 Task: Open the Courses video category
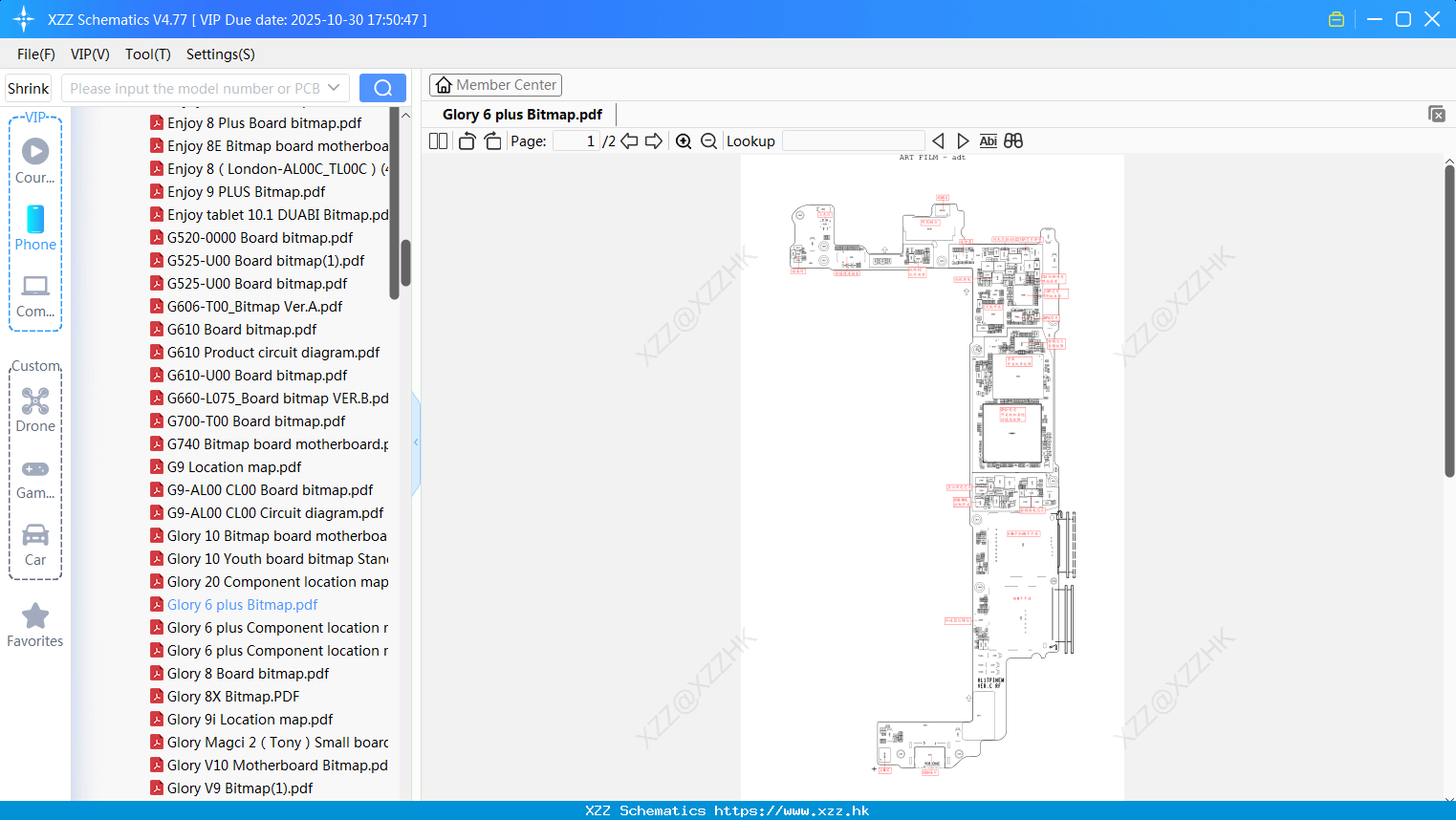coord(35,161)
